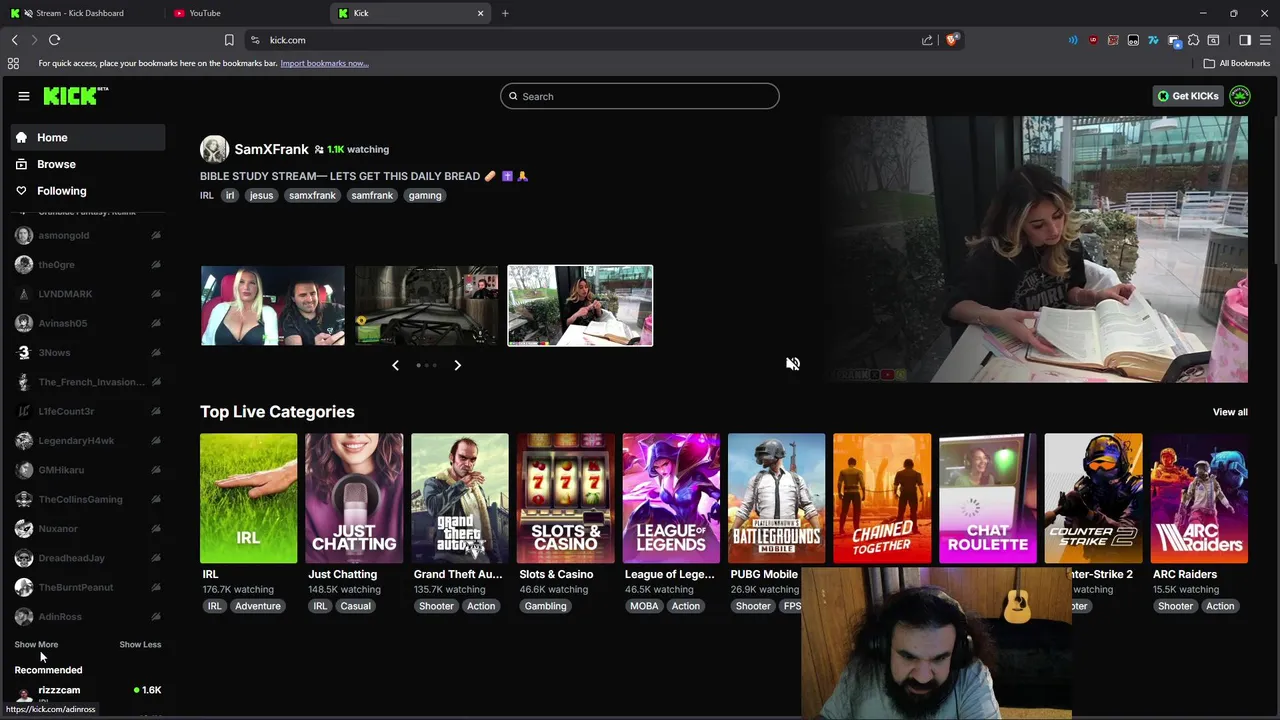Click Import bookmarks now link
The height and width of the screenshot is (720, 1280).
(324, 63)
